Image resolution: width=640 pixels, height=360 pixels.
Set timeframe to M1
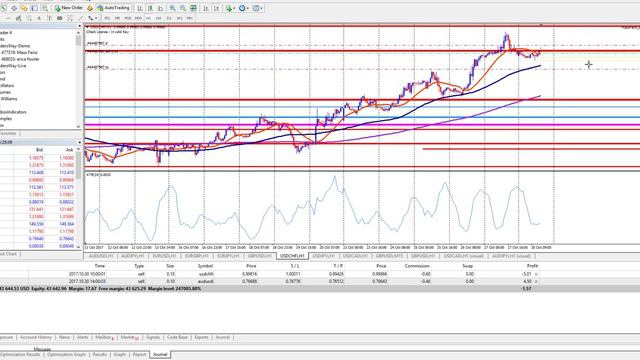[107, 18]
